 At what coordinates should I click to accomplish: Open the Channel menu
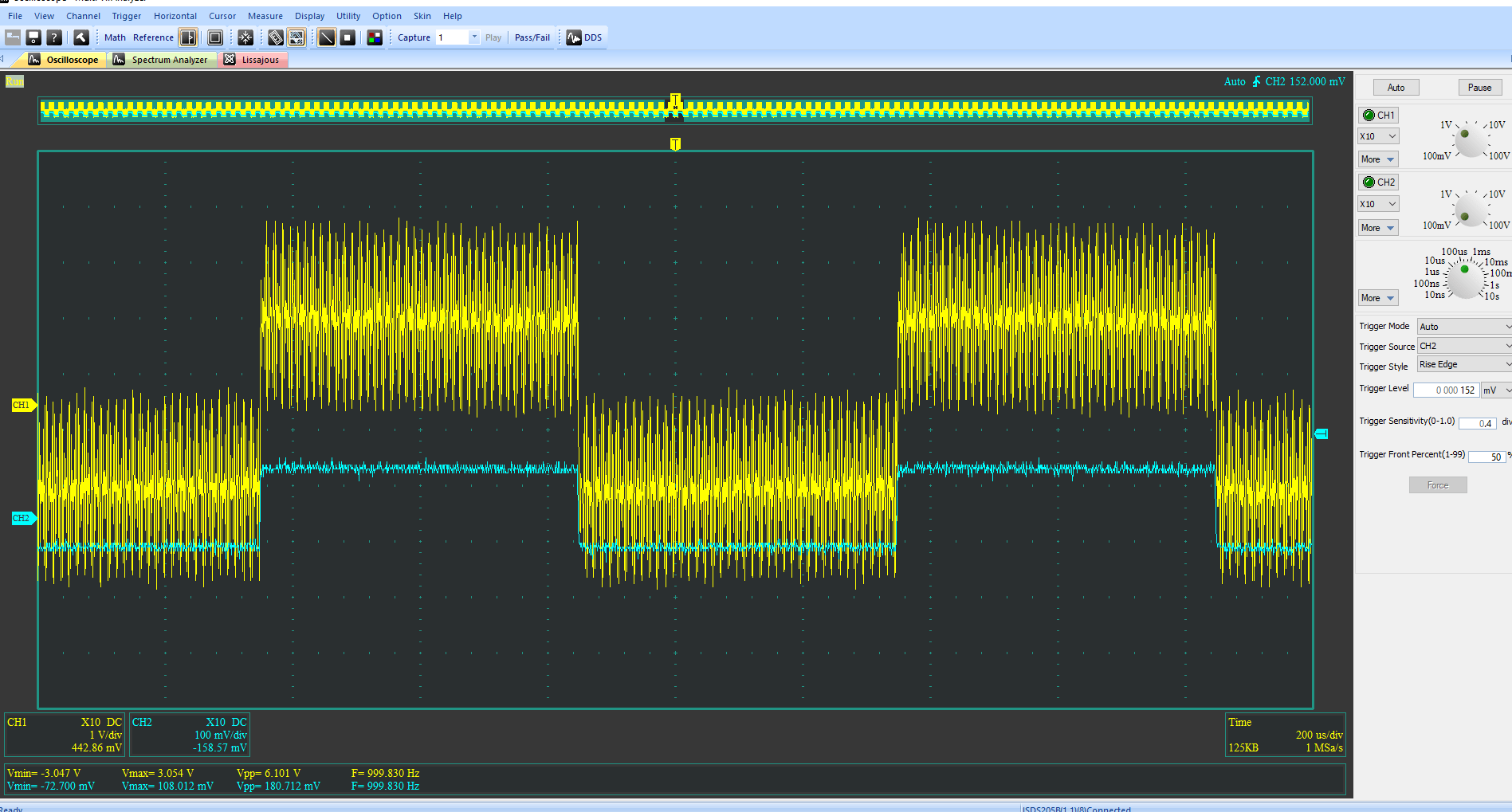[x=83, y=16]
